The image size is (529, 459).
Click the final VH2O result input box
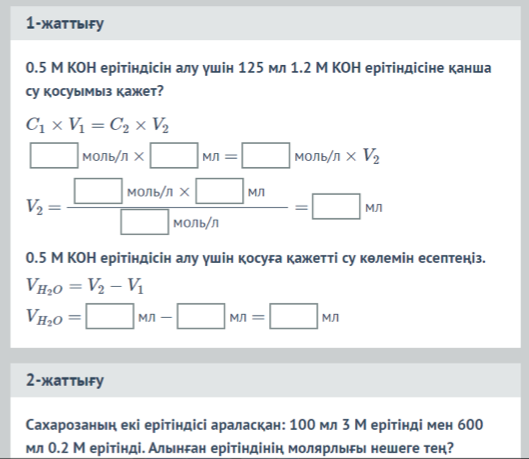point(294,316)
